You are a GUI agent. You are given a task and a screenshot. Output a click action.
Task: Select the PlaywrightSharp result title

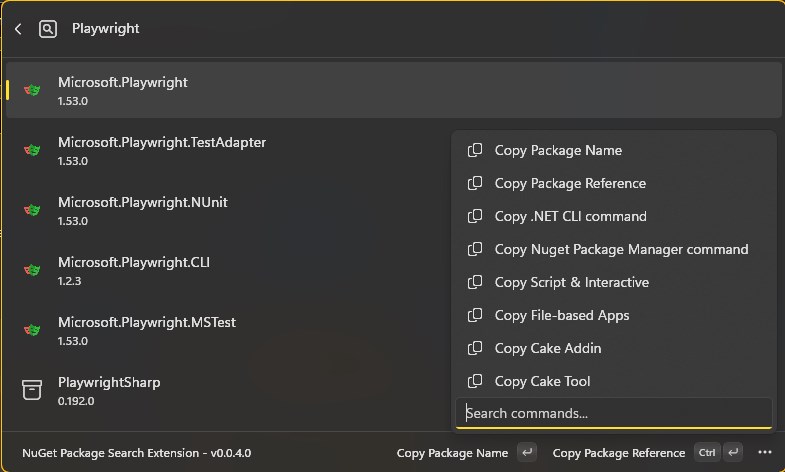(x=109, y=382)
